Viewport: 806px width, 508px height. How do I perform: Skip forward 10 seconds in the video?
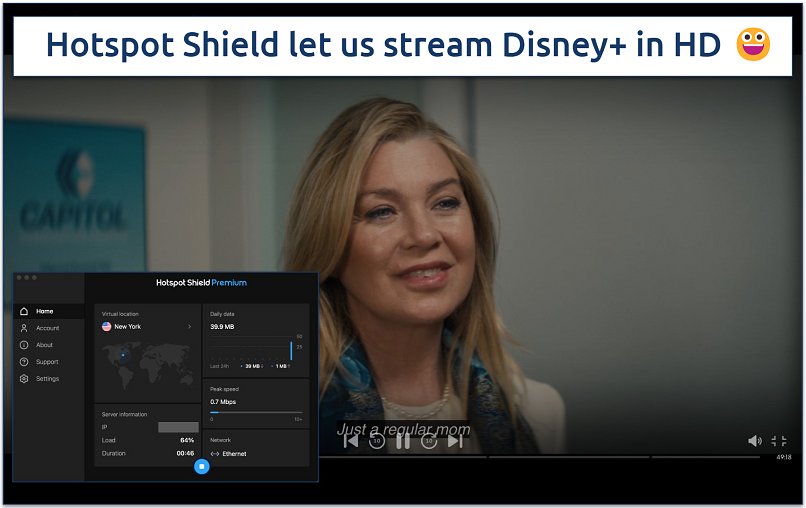click(429, 441)
